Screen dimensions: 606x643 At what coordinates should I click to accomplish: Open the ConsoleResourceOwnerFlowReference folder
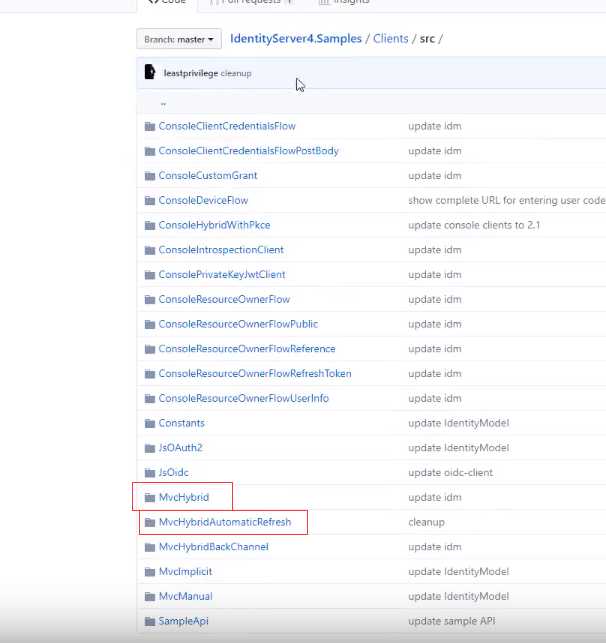click(x=247, y=349)
